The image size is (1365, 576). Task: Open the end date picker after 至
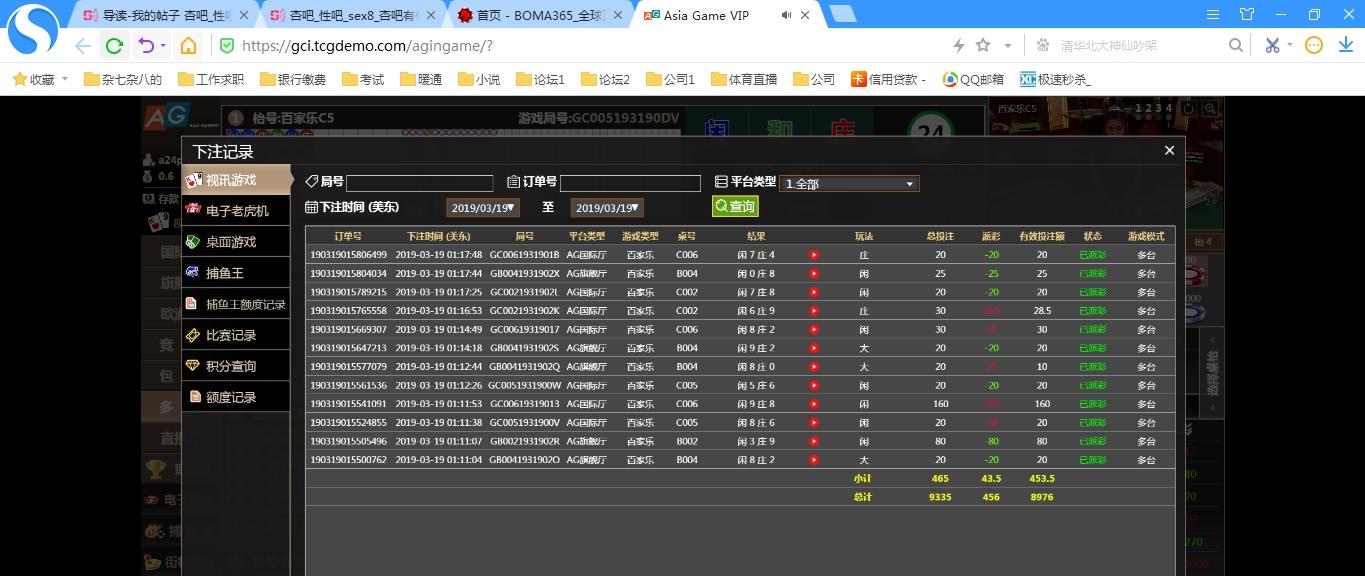click(606, 208)
